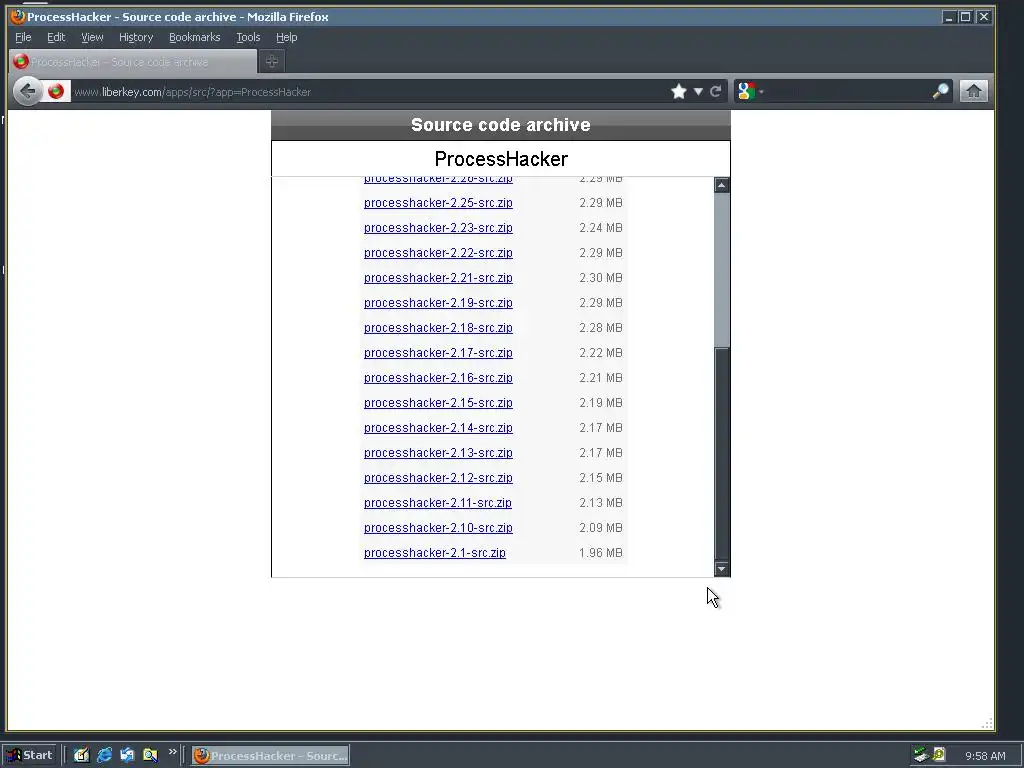Image resolution: width=1024 pixels, height=768 pixels.
Task: Download processhacker-2.19-src.zip
Action: tap(438, 303)
